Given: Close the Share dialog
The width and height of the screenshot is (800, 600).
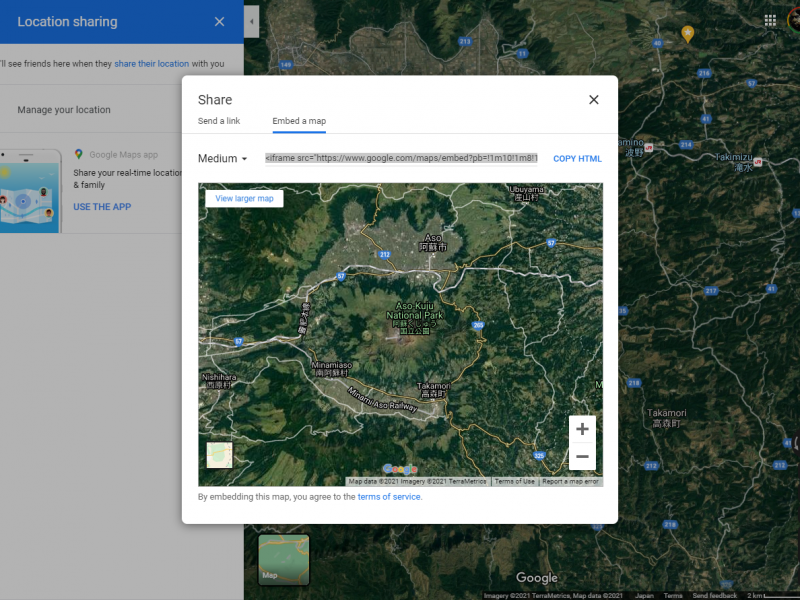Looking at the screenshot, I should pos(593,99).
